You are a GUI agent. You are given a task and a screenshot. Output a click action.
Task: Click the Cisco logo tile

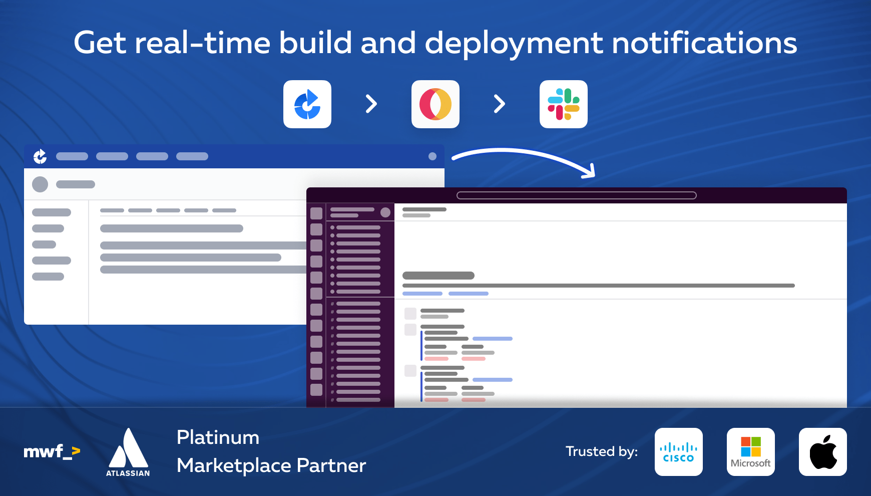click(x=678, y=452)
